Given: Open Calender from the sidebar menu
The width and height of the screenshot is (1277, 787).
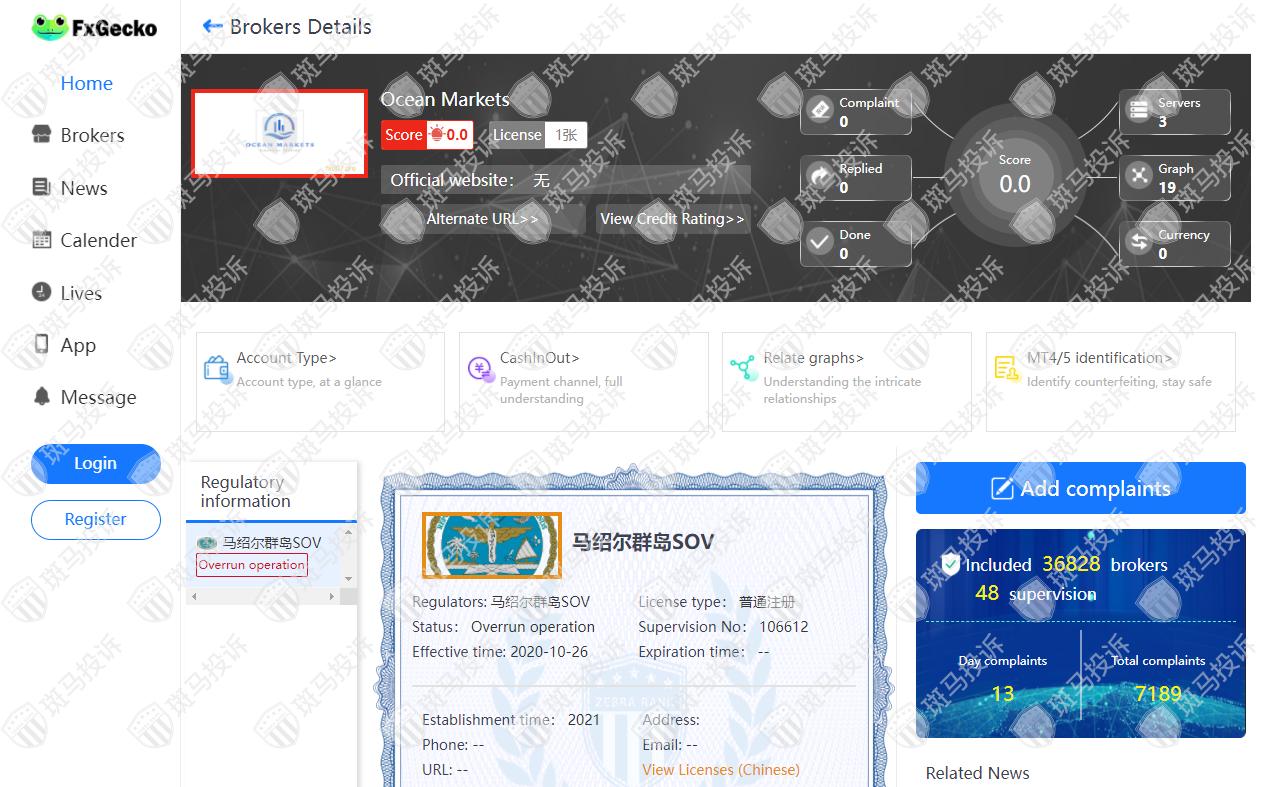Looking at the screenshot, I should [x=98, y=240].
